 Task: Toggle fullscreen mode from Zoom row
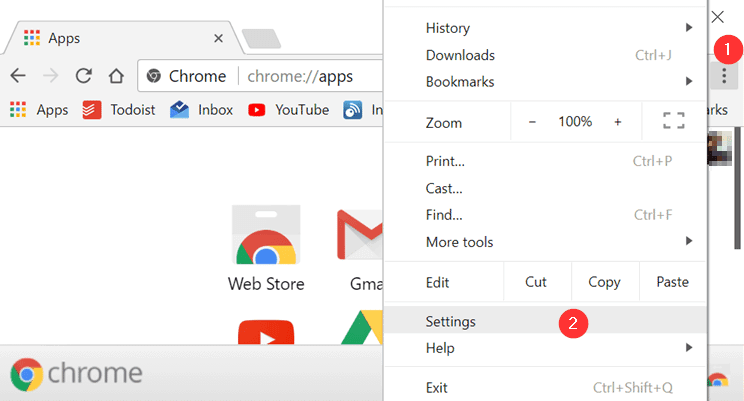[673, 122]
